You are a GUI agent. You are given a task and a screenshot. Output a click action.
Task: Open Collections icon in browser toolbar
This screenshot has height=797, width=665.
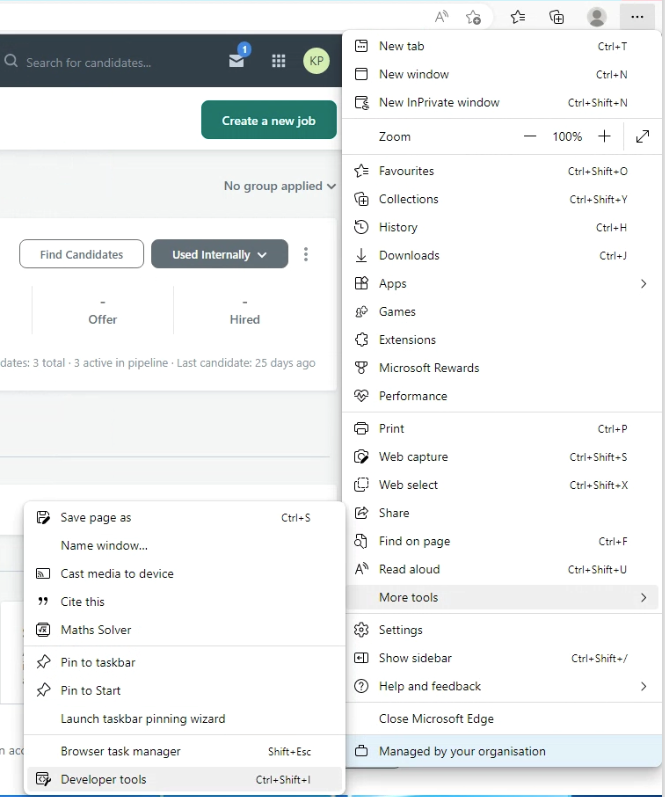click(x=557, y=17)
